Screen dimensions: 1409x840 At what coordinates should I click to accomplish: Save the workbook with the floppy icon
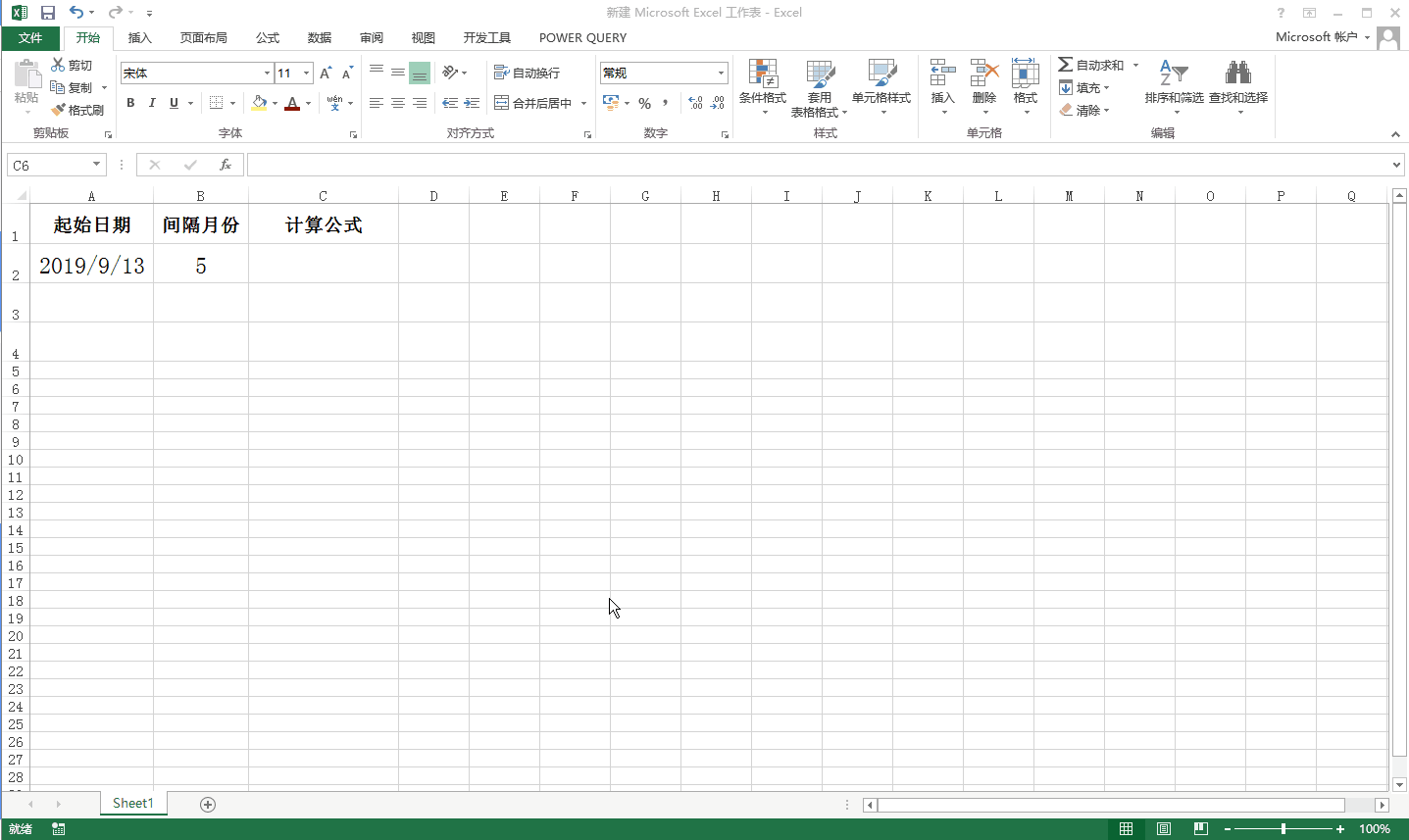click(47, 13)
